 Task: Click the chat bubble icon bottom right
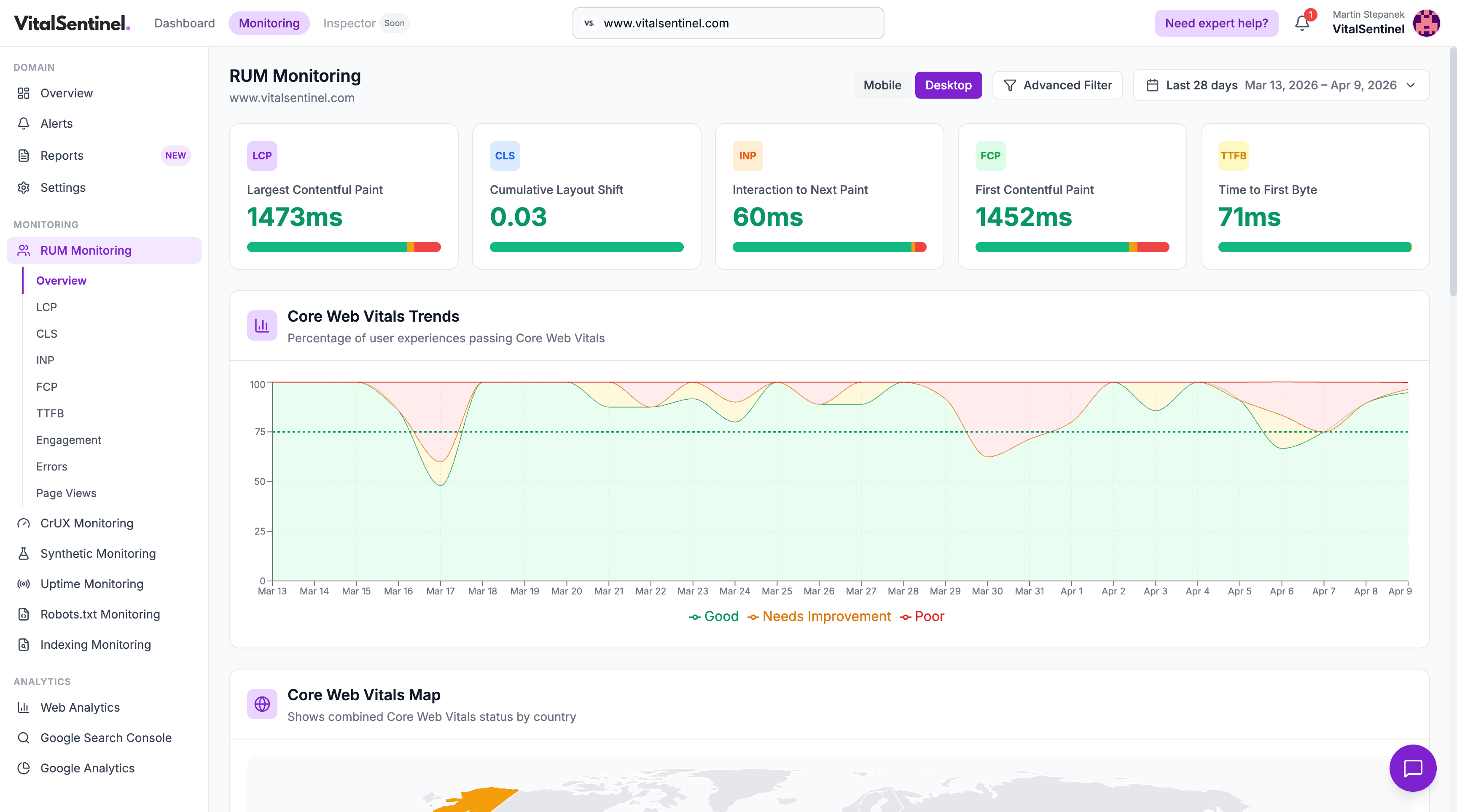pyautogui.click(x=1413, y=768)
